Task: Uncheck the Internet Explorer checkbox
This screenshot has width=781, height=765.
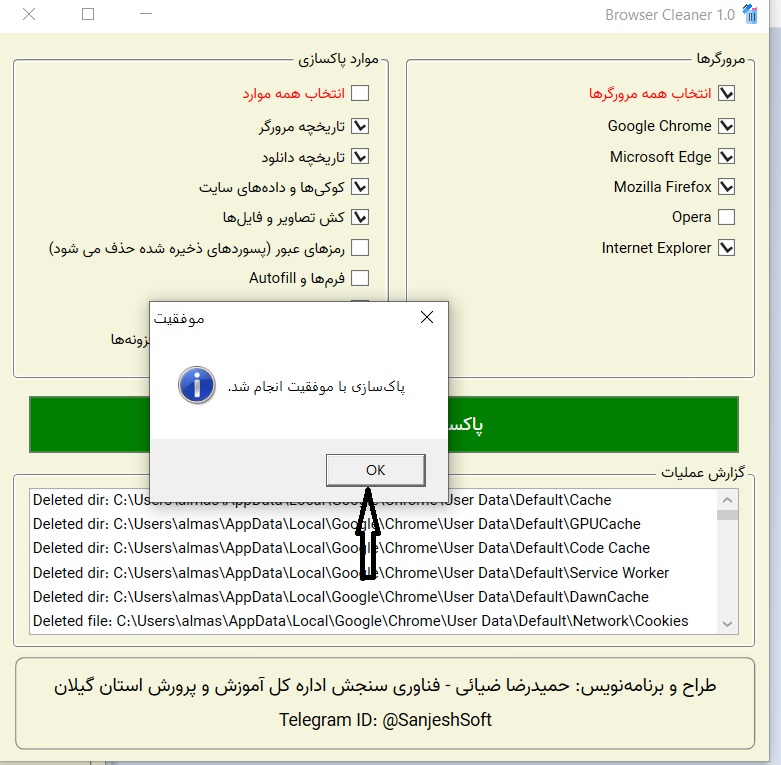Action: (727, 248)
